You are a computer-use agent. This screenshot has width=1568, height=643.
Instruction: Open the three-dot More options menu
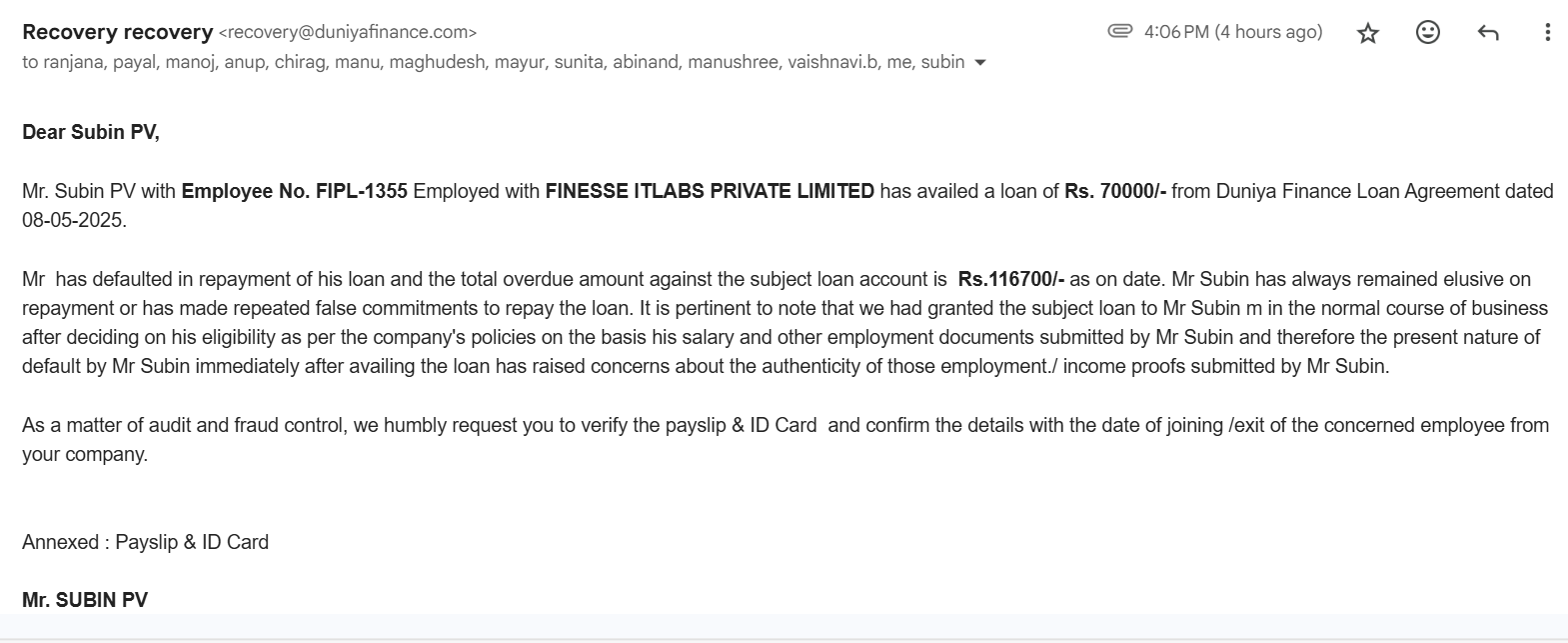coord(1547,33)
